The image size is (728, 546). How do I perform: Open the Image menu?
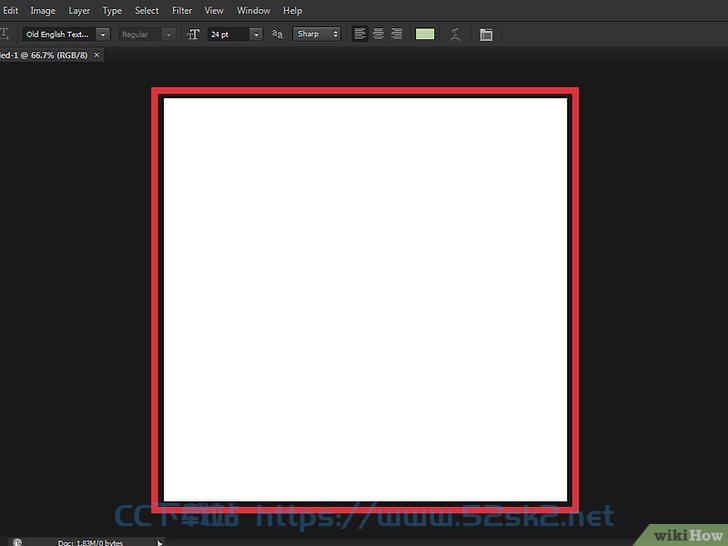point(43,10)
